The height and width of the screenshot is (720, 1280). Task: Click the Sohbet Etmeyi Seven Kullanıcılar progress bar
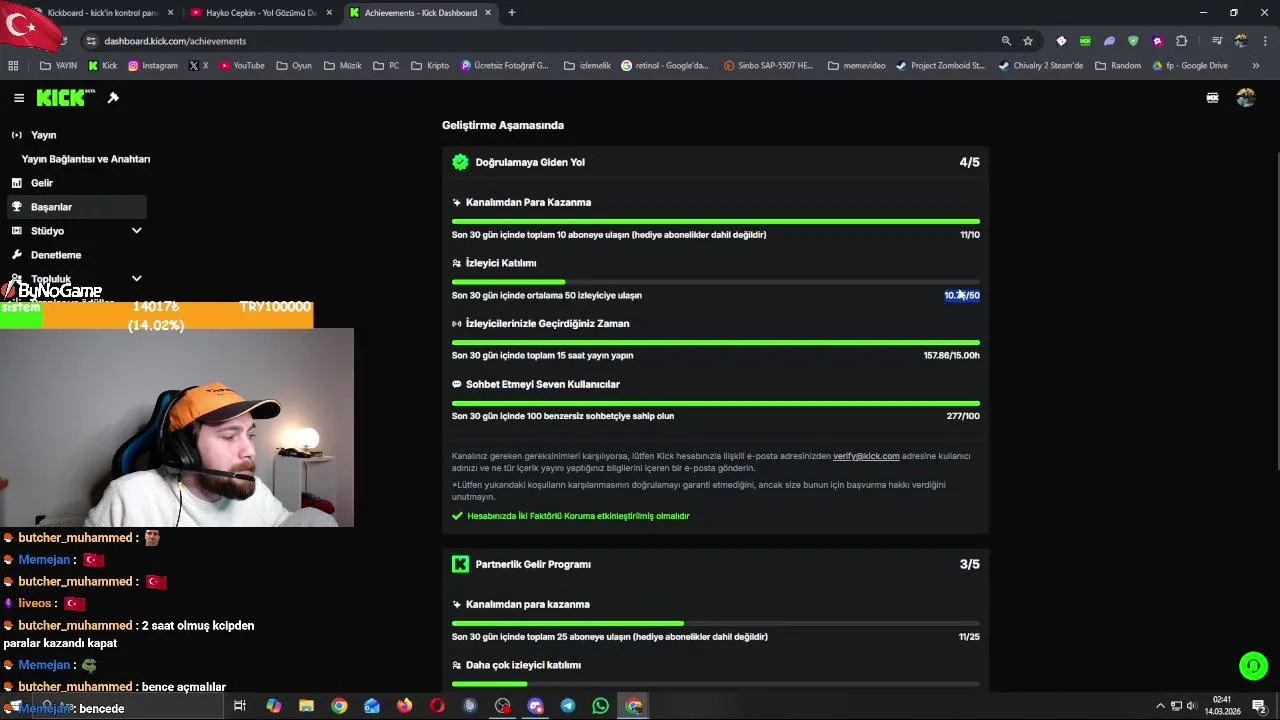[716, 403]
